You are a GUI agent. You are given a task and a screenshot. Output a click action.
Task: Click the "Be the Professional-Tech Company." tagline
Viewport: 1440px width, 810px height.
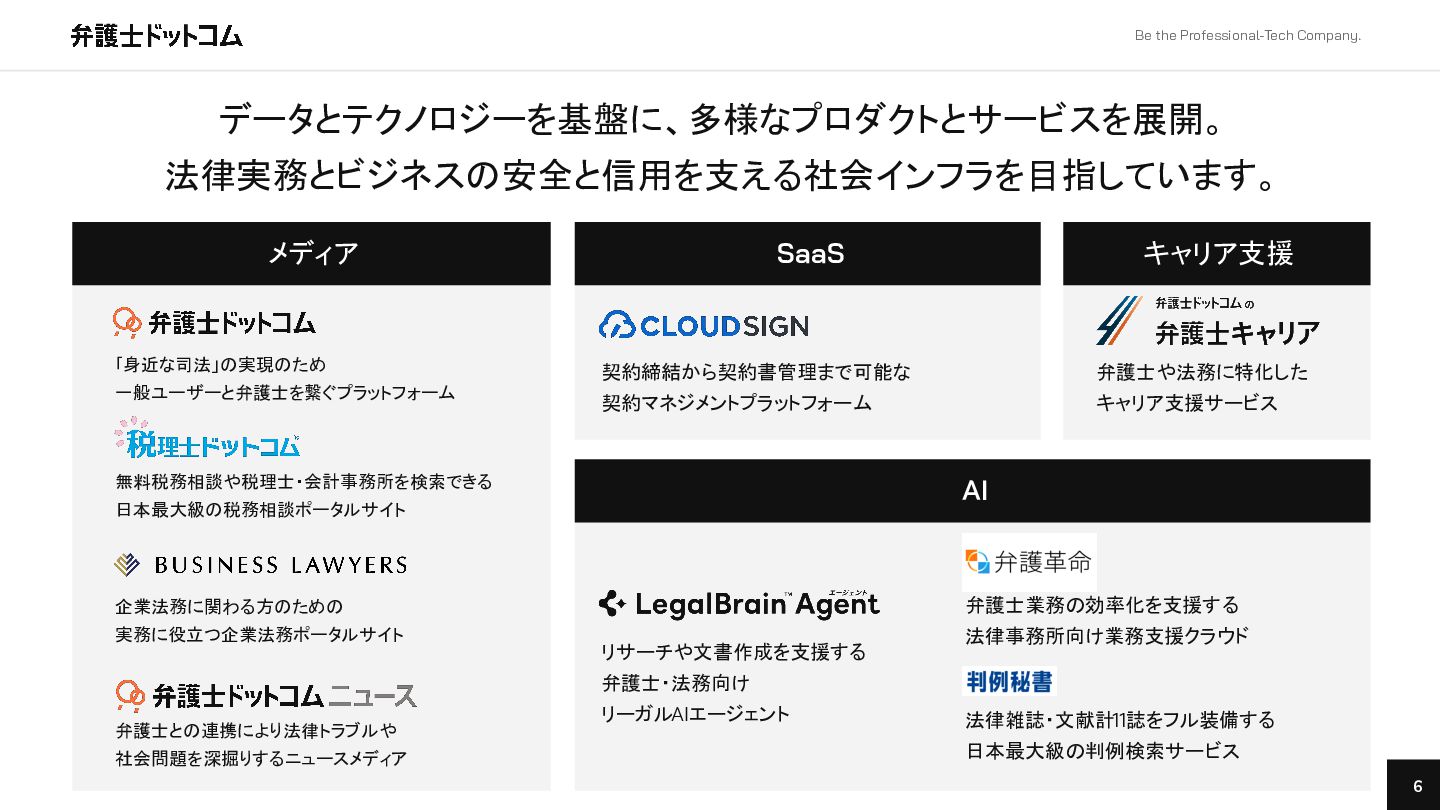(1247, 36)
